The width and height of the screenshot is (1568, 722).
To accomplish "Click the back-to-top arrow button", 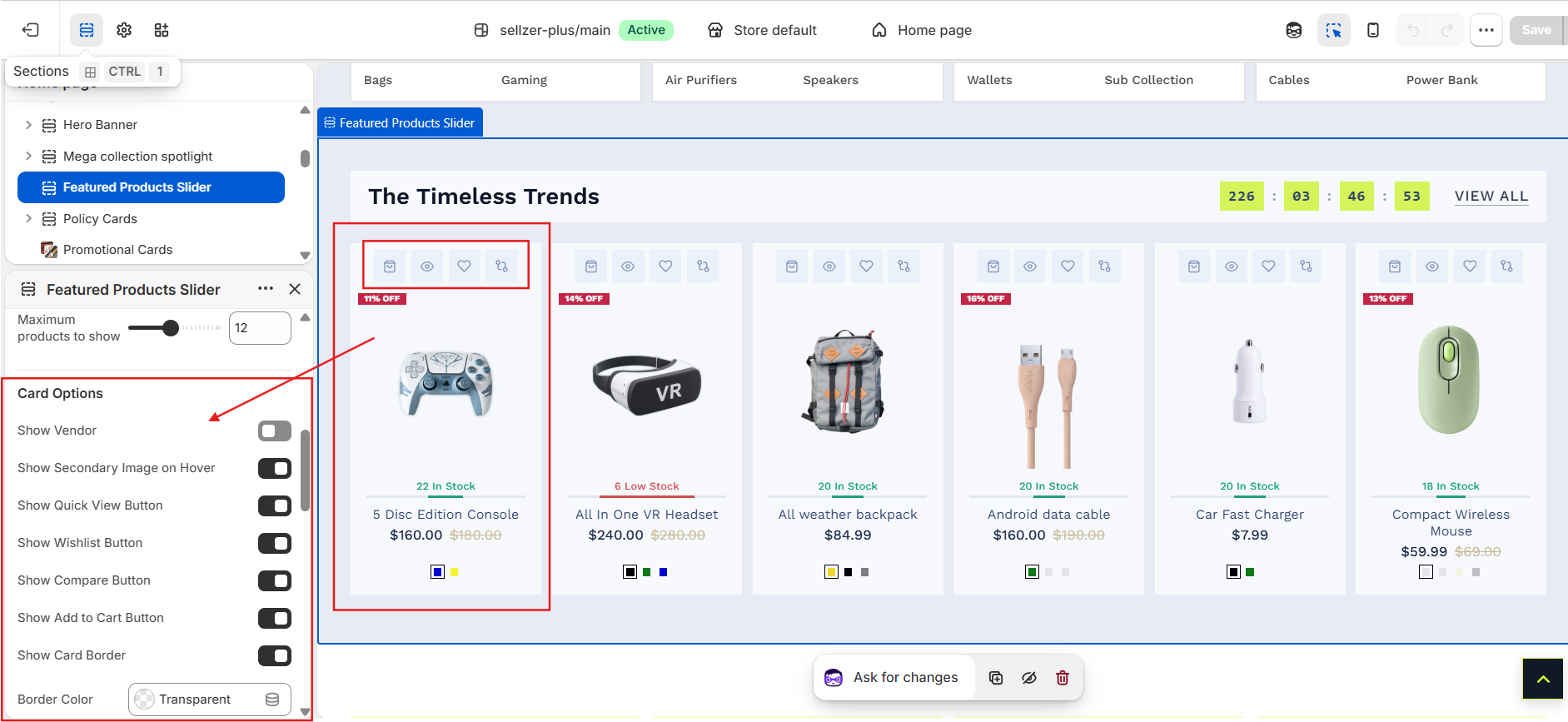I will 1543,679.
